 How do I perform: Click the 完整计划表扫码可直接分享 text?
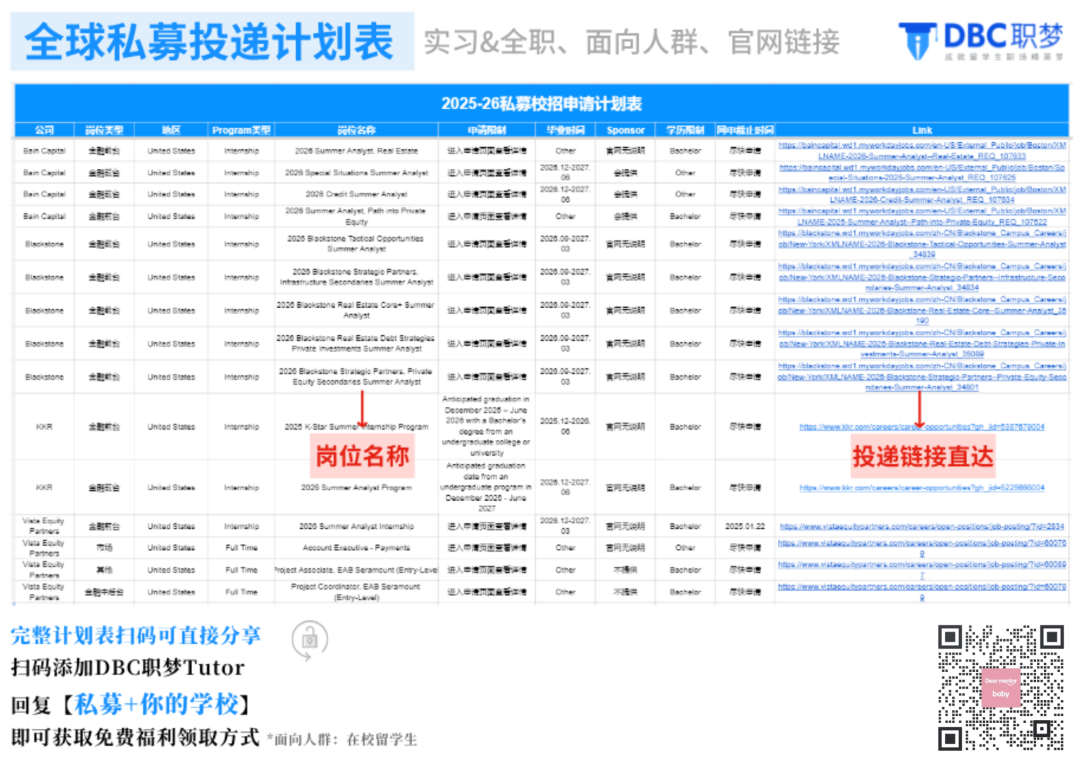pos(136,635)
